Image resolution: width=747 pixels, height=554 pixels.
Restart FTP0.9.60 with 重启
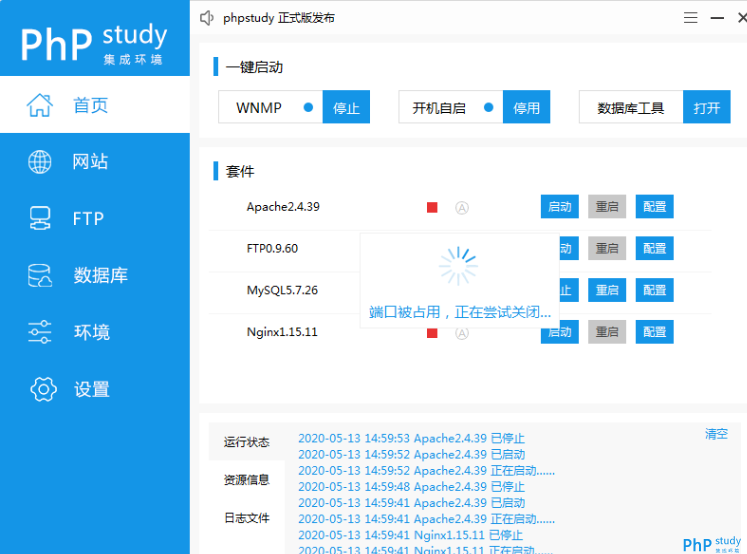[x=606, y=248]
